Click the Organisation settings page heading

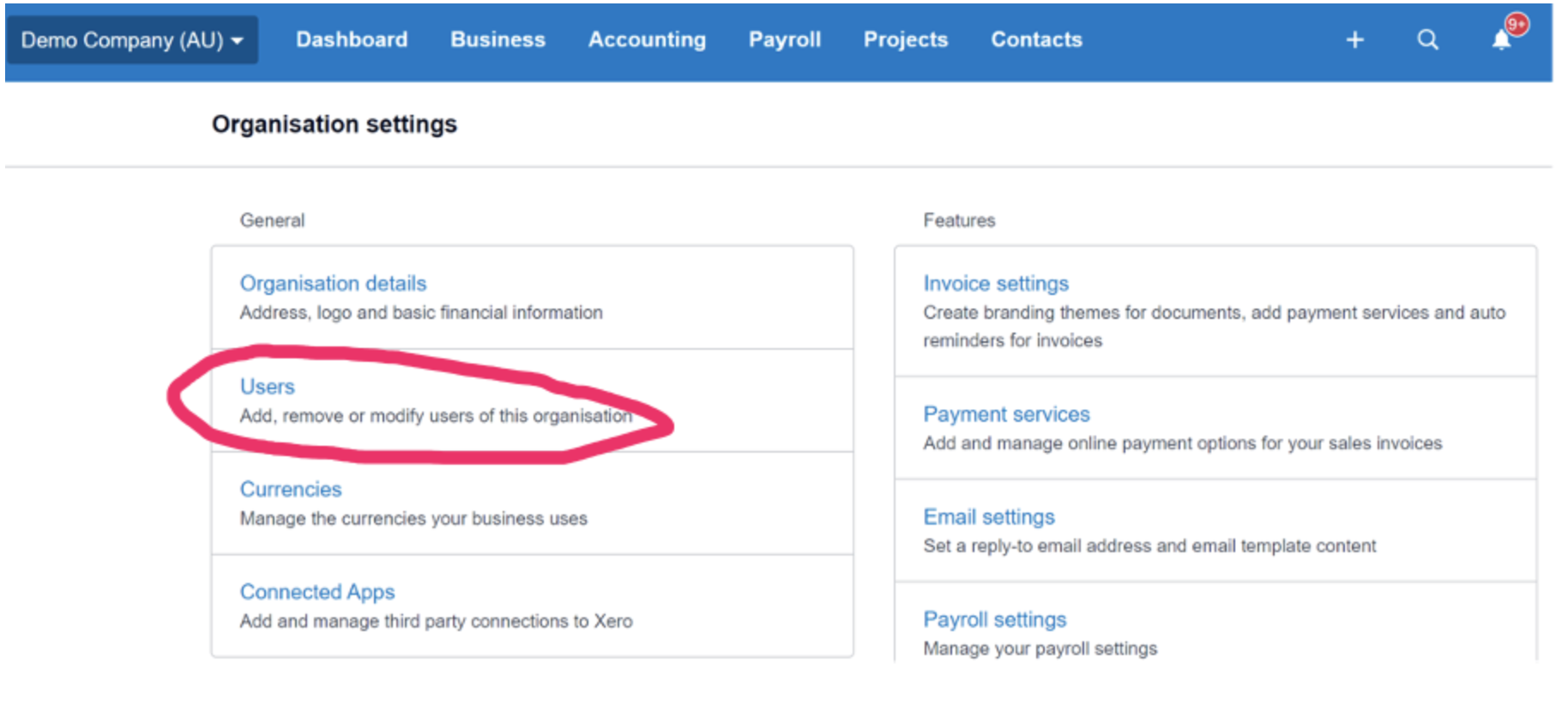335,124
